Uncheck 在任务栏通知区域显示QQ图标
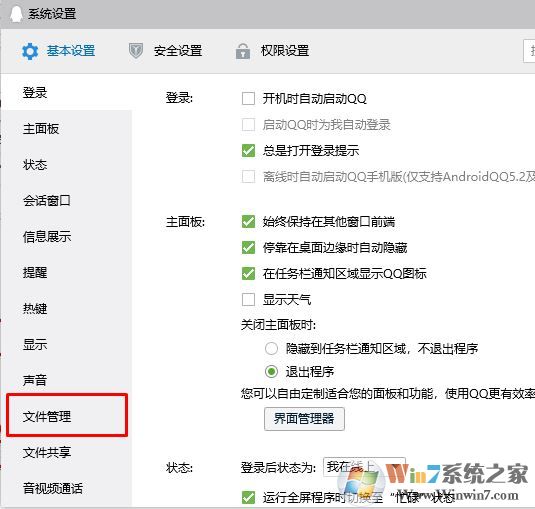The width and height of the screenshot is (535, 509). (x=248, y=274)
